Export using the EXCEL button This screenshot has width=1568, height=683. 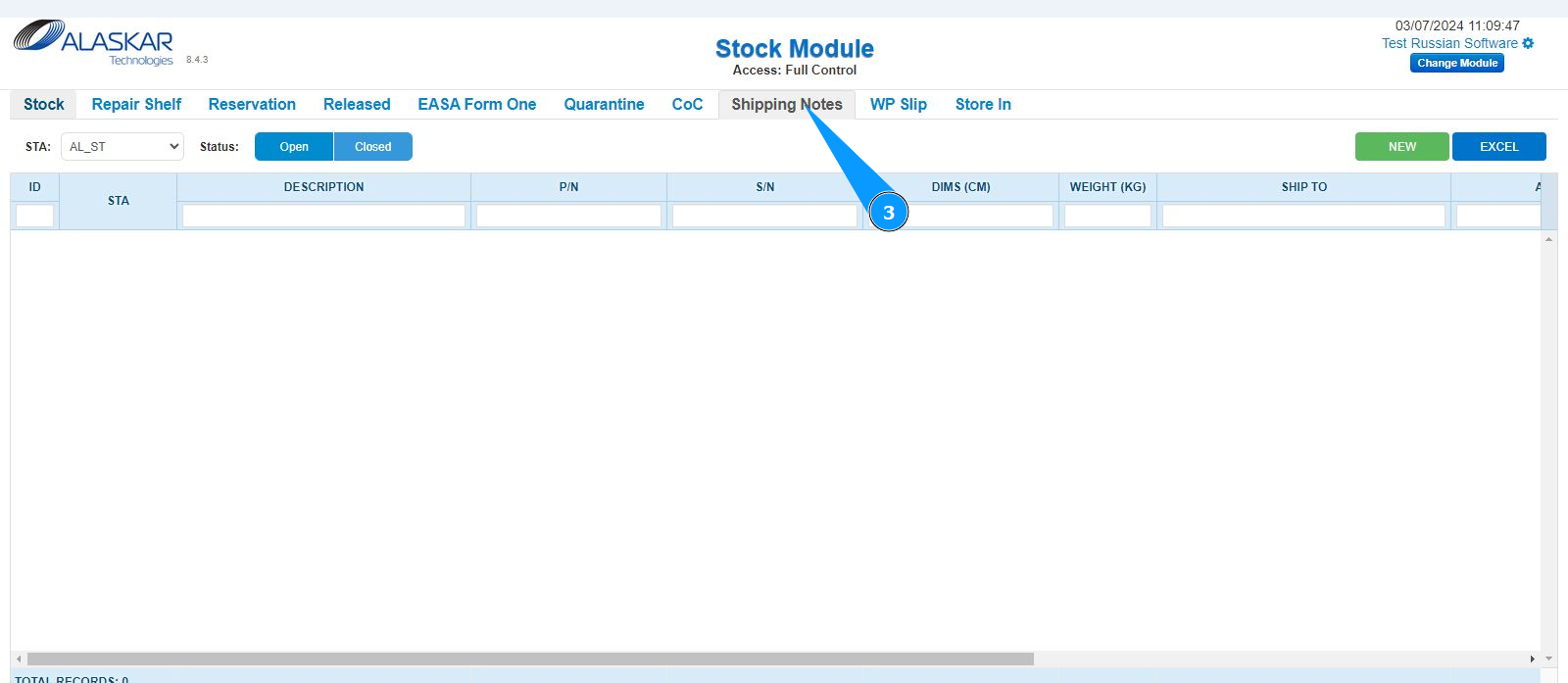1498,147
